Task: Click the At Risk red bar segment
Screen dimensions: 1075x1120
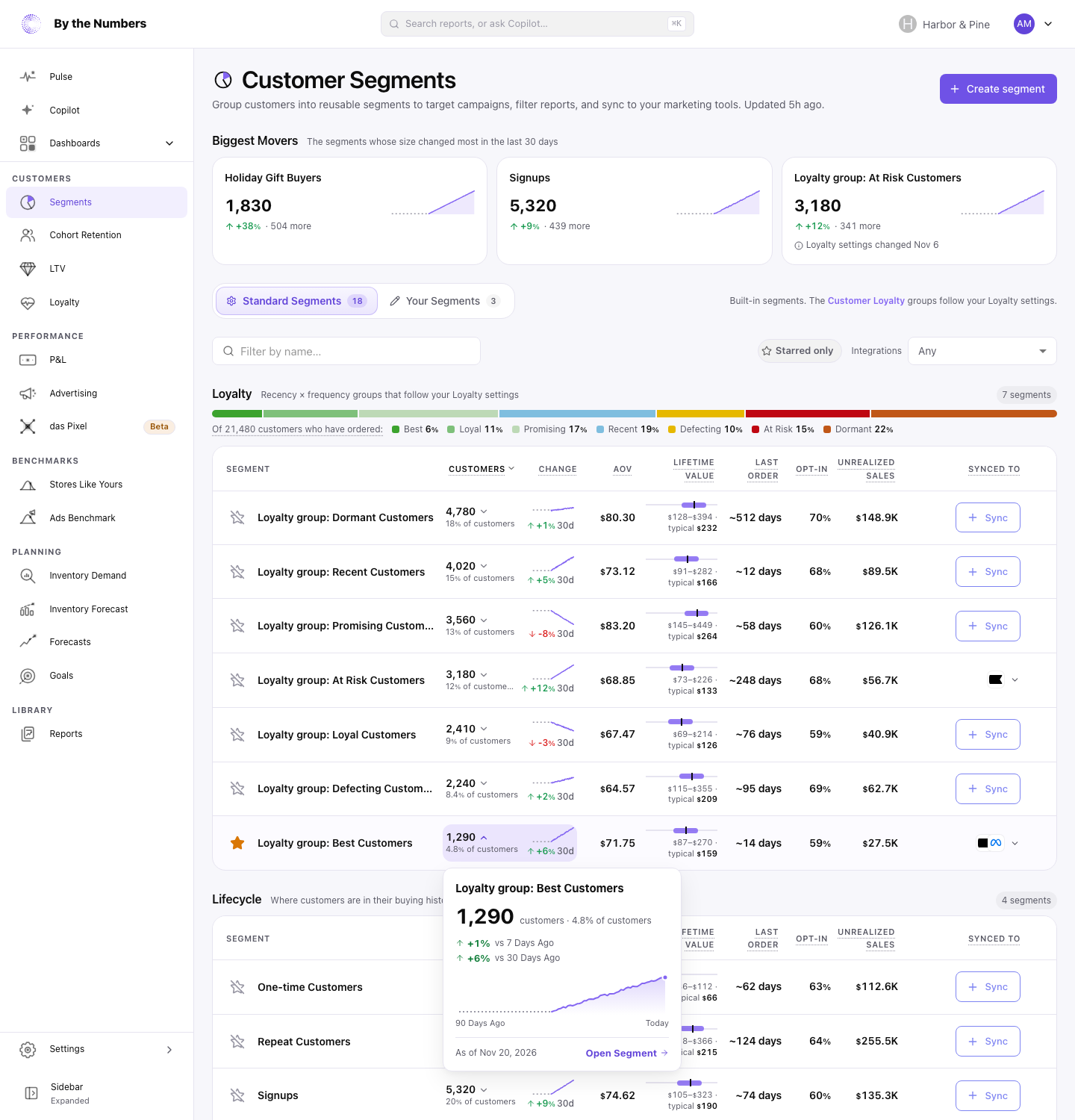Action: [x=808, y=414]
